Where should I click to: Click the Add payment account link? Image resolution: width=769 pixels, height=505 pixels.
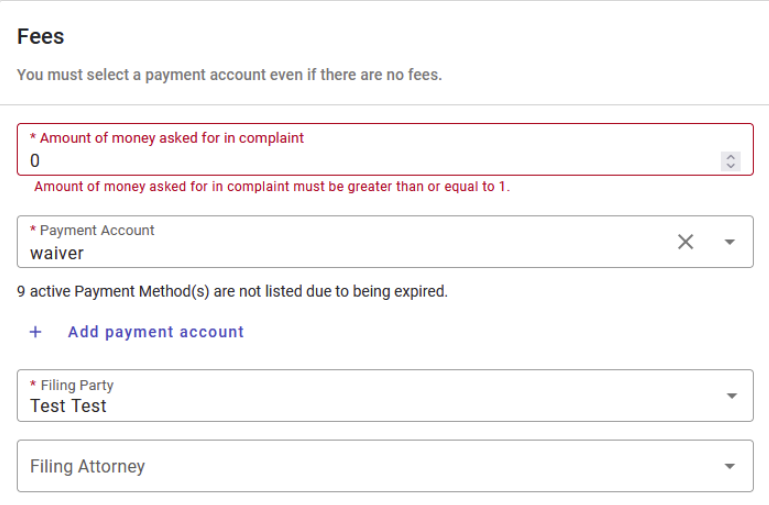point(155,332)
